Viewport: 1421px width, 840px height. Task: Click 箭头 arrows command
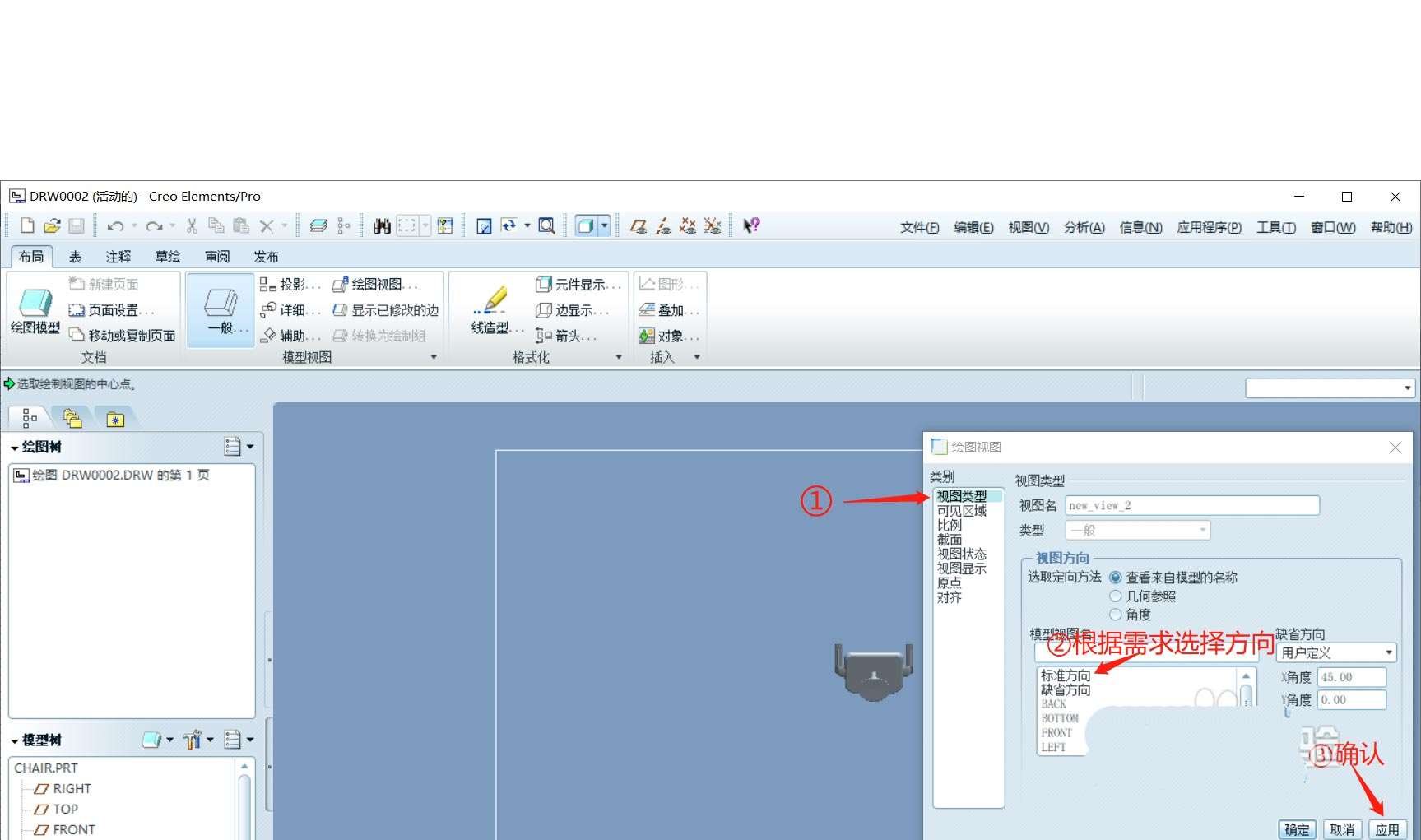[x=566, y=335]
